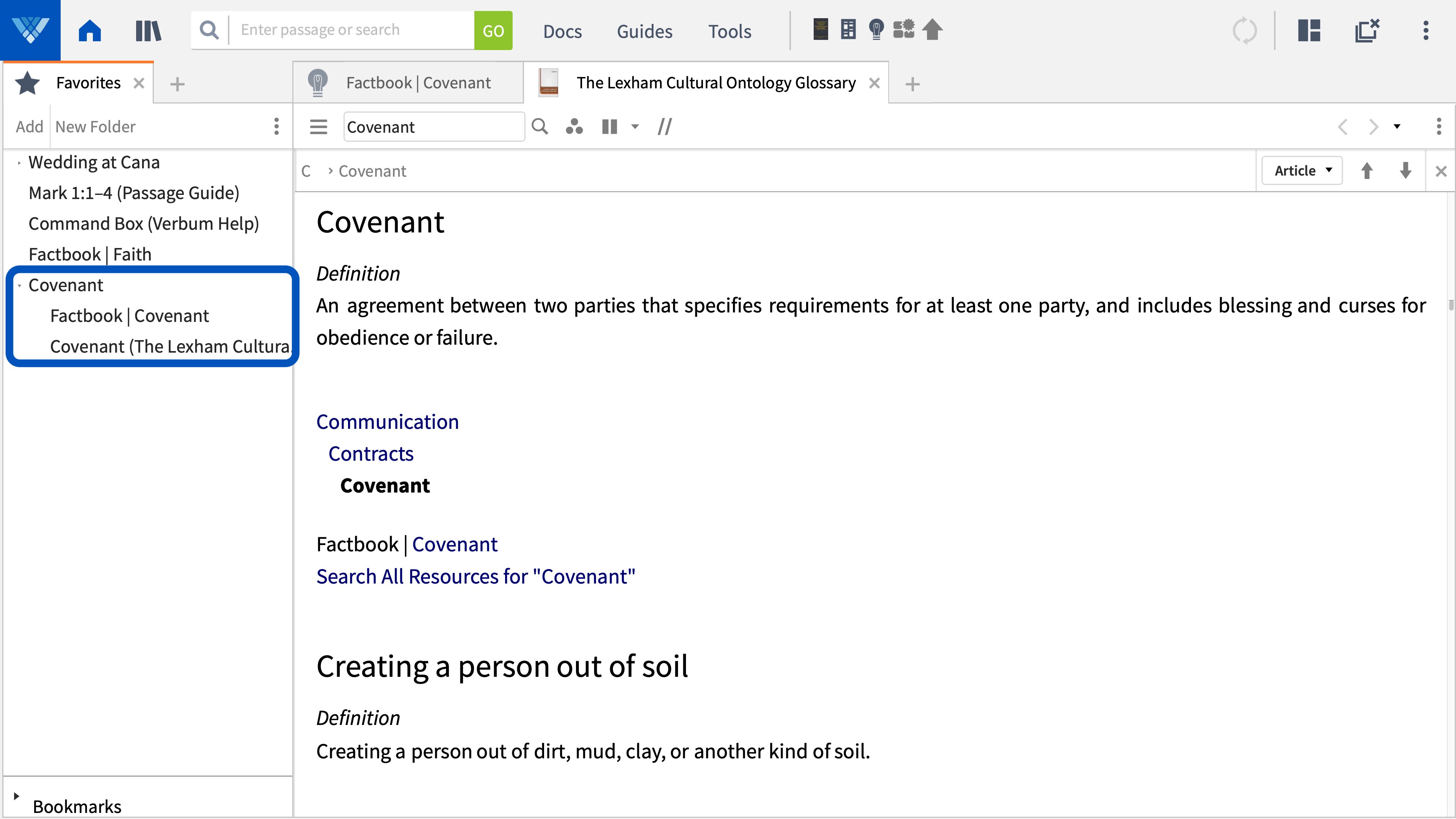Open the resource panel kebab menu
This screenshot has height=819, width=1456.
[x=1439, y=127]
